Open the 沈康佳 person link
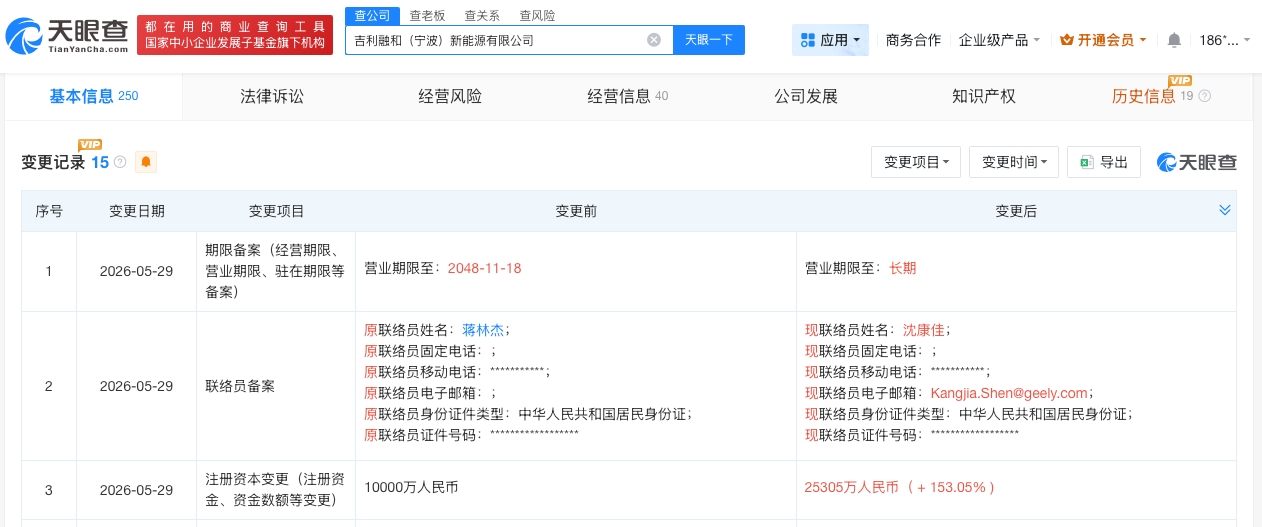Screen dimensions: 1262x527 924,329
